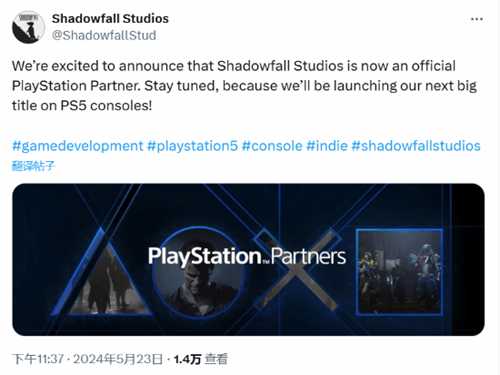Visit the #shadowfallstudios hashtag page
Screen dimensions: 500x375
coord(416,146)
